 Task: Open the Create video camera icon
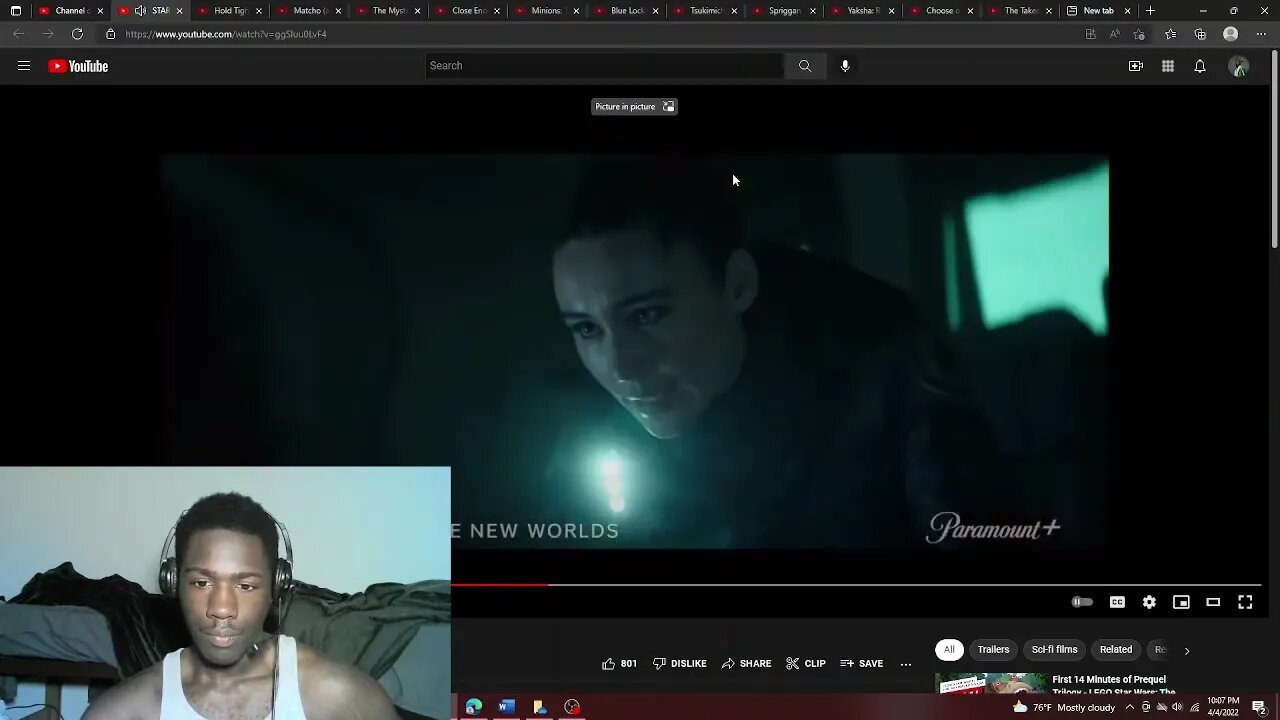[x=1136, y=66]
